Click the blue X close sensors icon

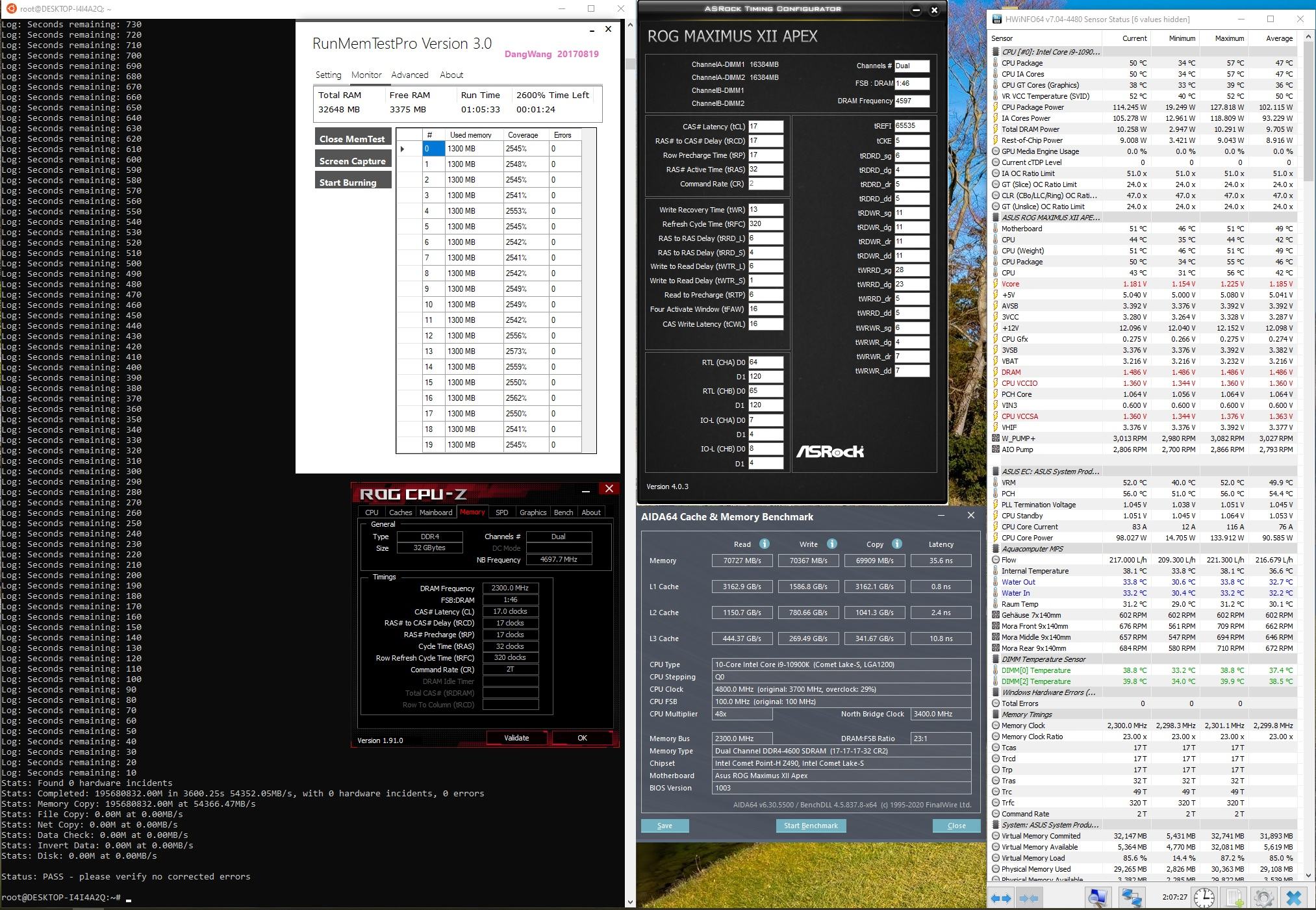1293,898
